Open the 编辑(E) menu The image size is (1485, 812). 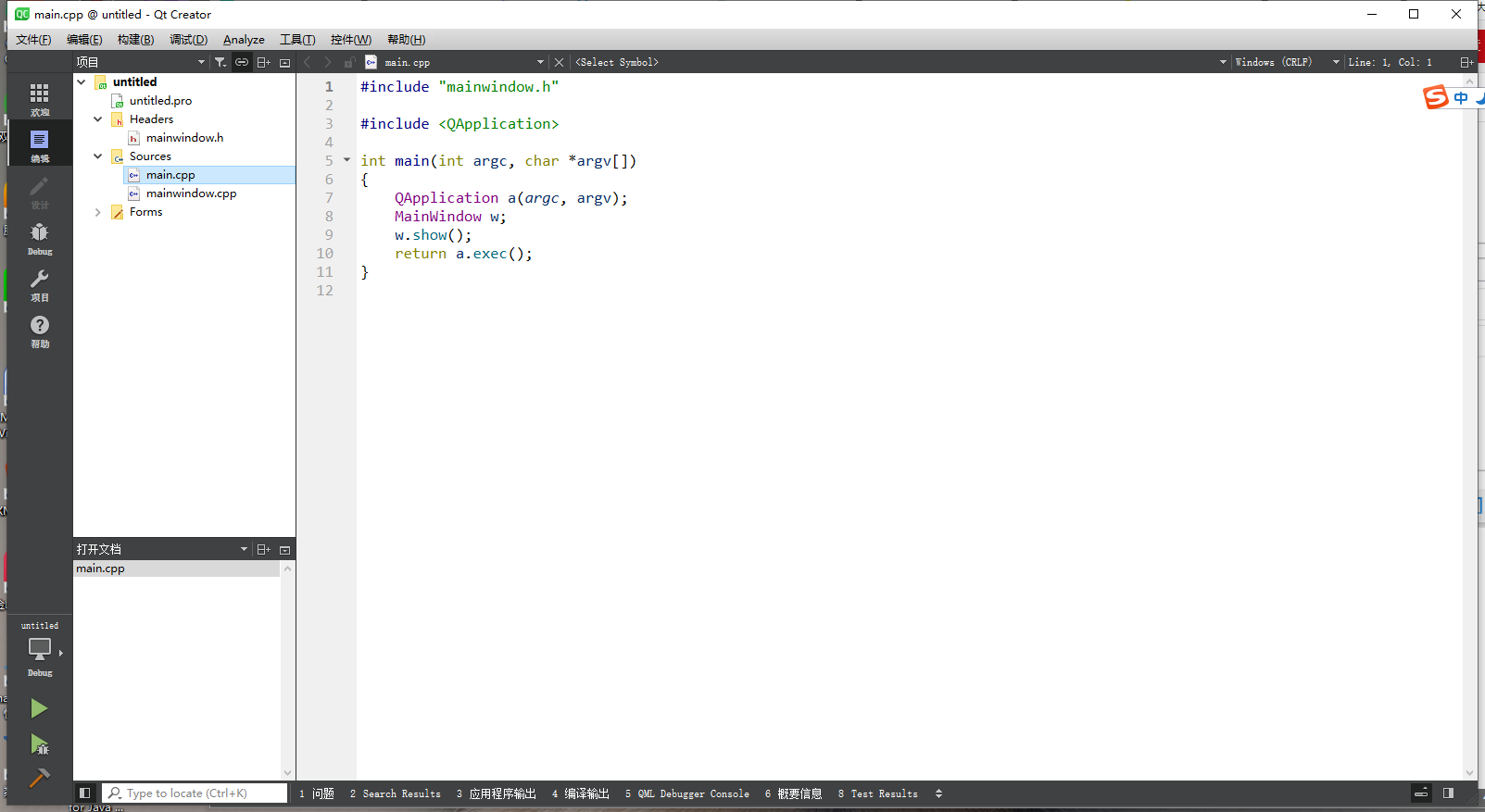point(84,40)
